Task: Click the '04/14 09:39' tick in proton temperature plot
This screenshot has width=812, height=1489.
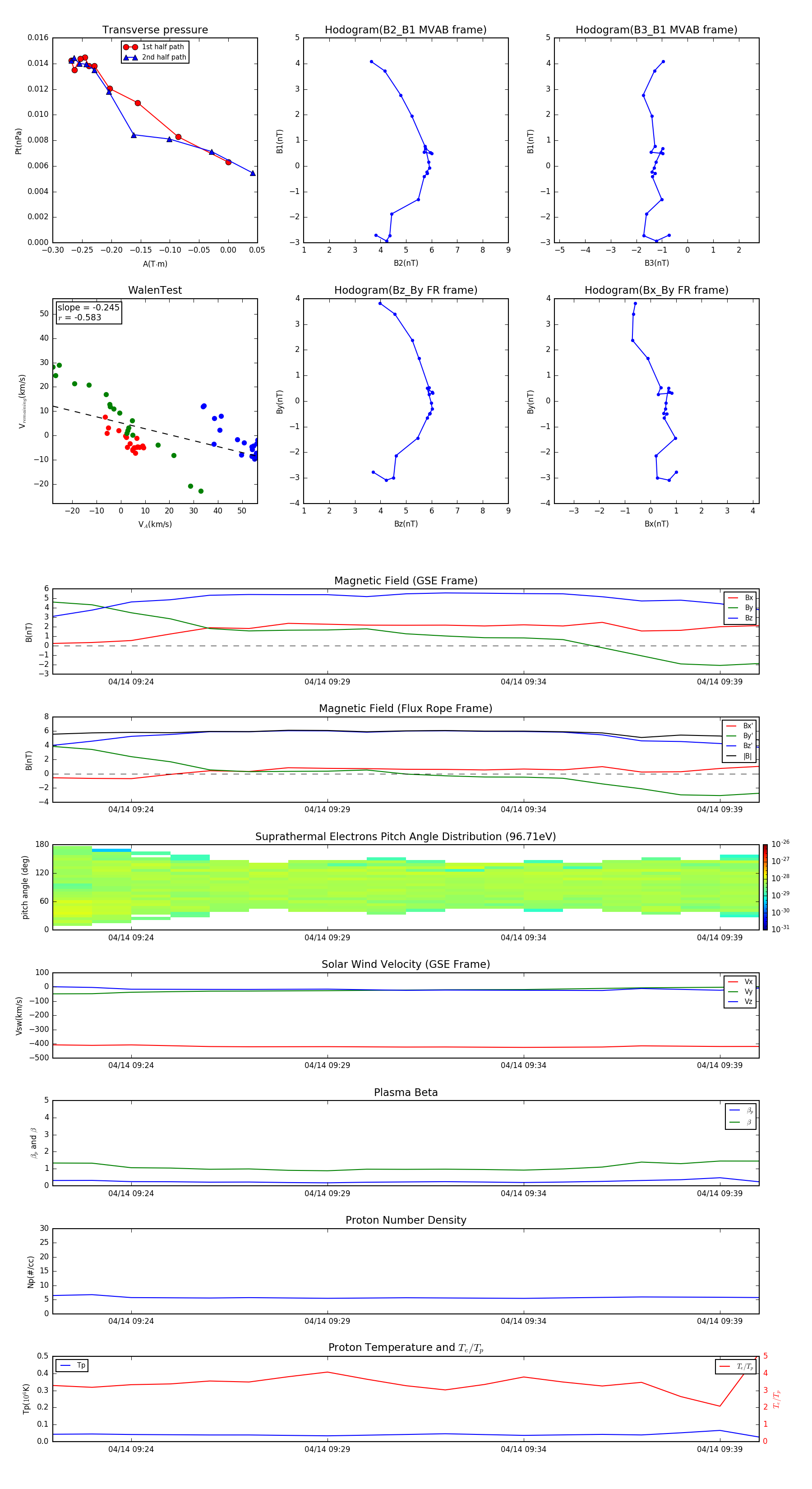Action: pyautogui.click(x=720, y=1449)
